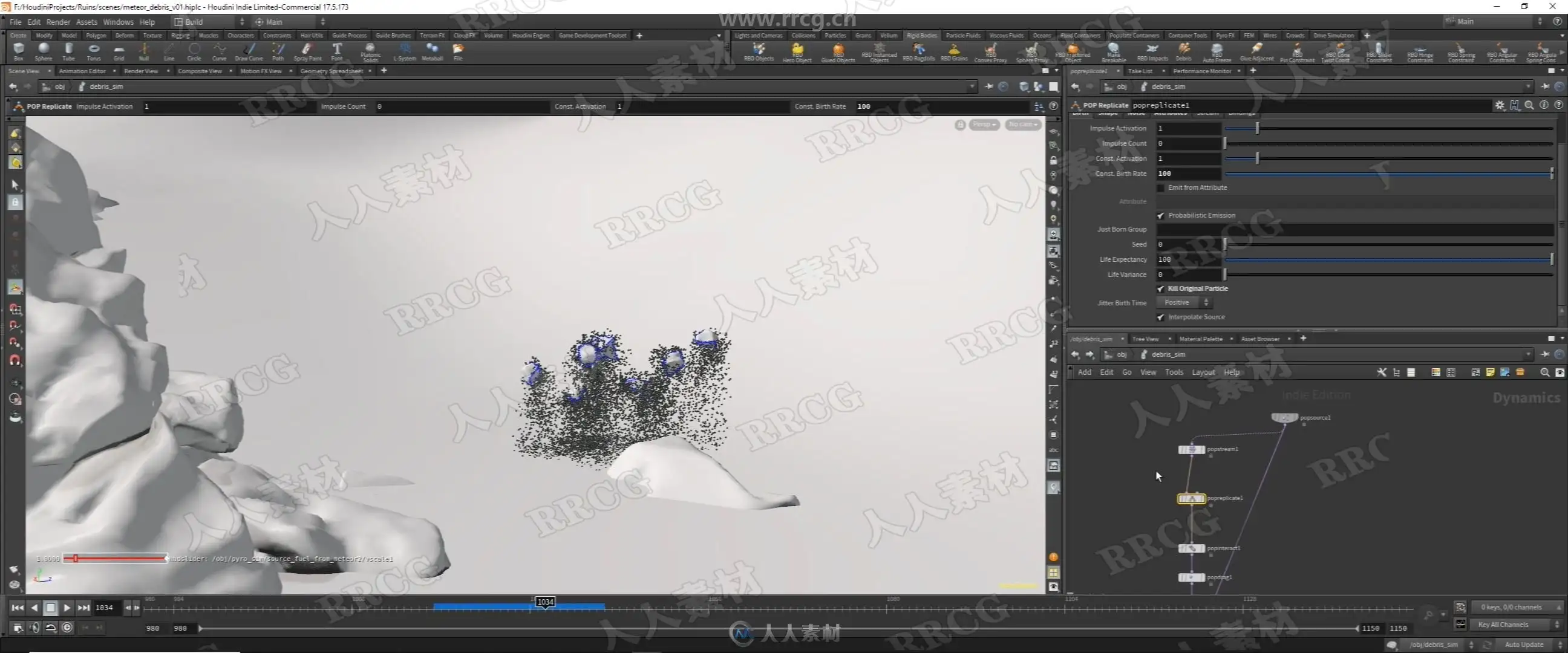Select the popreplicate1 node
The height and width of the screenshot is (653, 1568).
point(1191,498)
